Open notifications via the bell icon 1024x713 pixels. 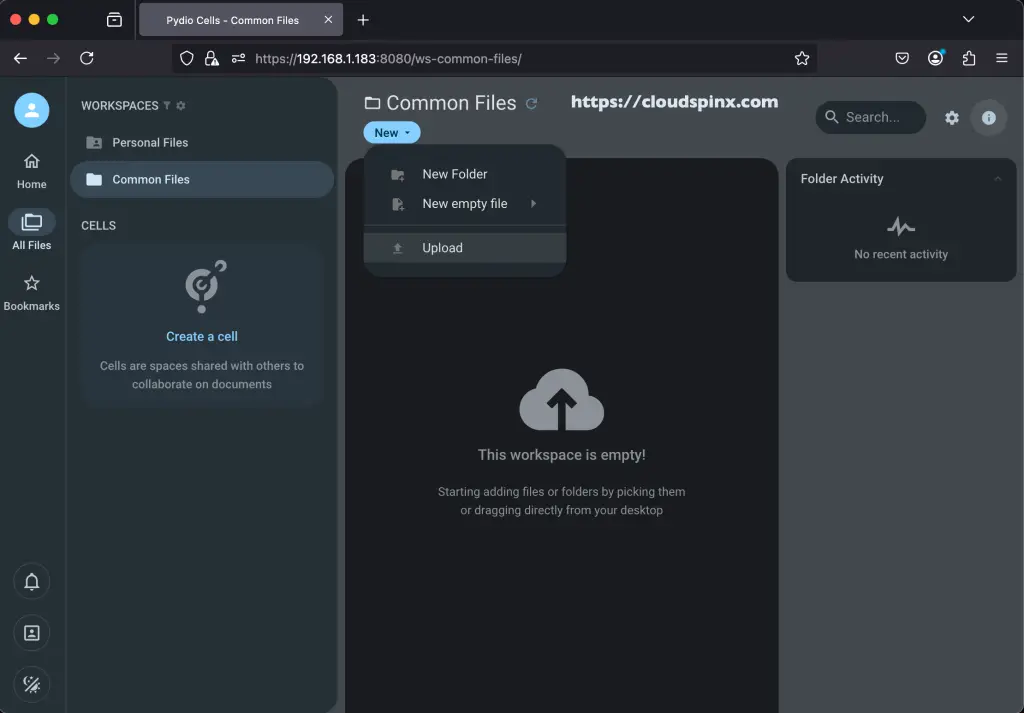pos(31,581)
